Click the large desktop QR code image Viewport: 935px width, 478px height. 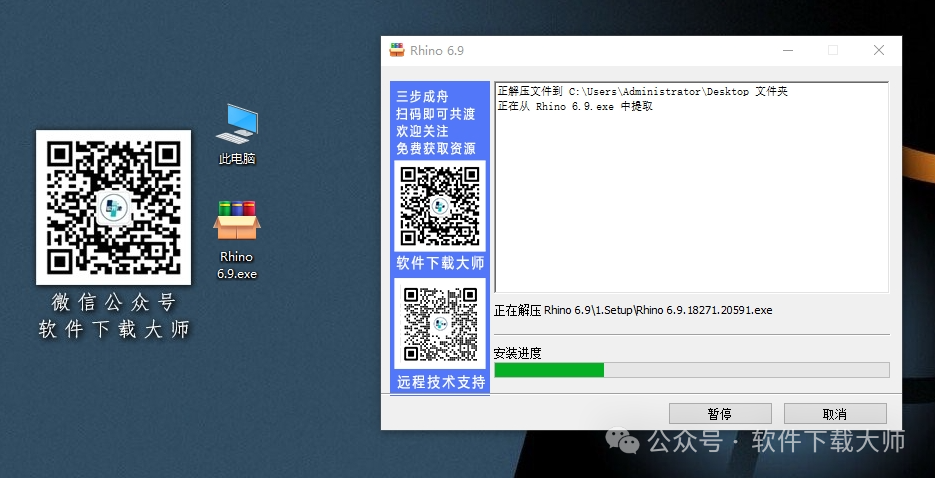[113, 207]
